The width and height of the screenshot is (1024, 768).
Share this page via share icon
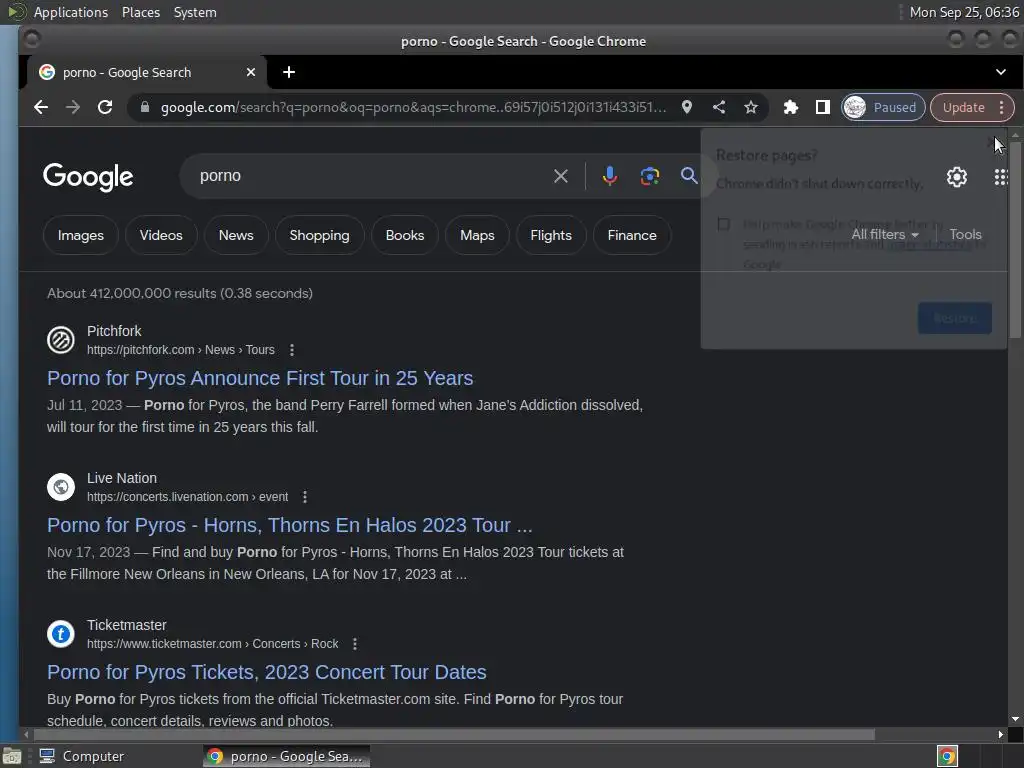coord(719,107)
